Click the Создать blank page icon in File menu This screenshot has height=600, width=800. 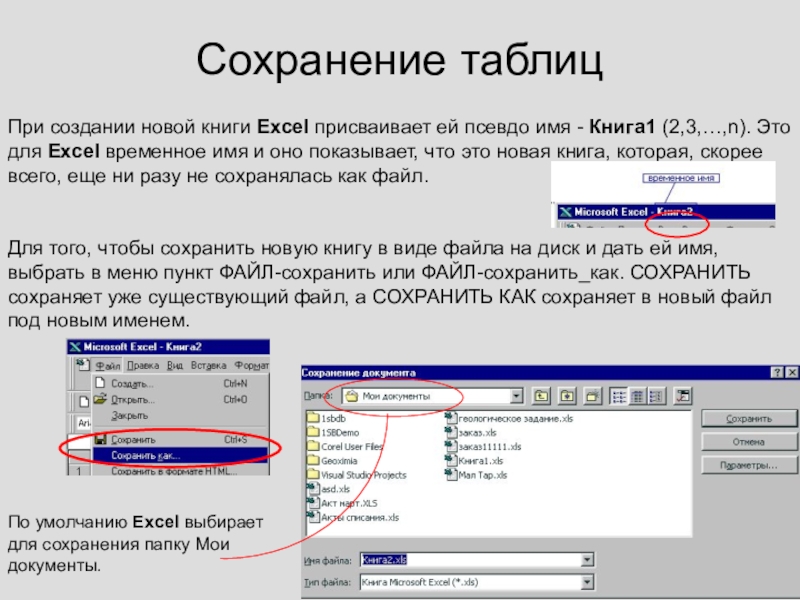(x=101, y=383)
